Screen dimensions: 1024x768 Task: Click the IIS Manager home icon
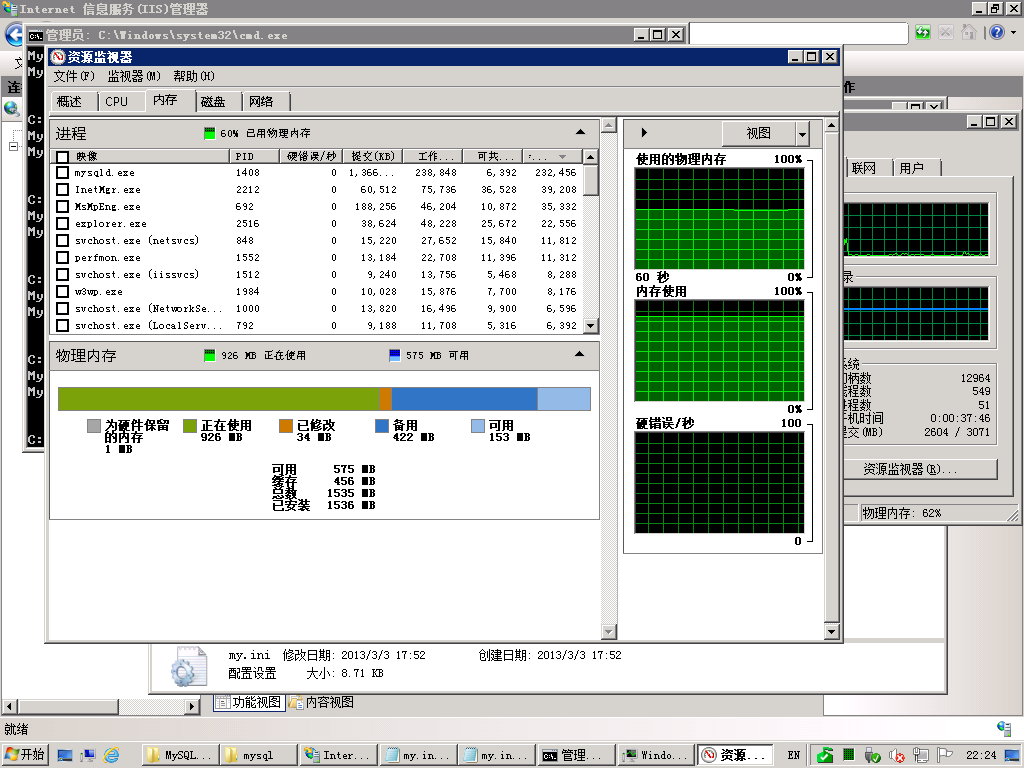pyautogui.click(x=968, y=33)
